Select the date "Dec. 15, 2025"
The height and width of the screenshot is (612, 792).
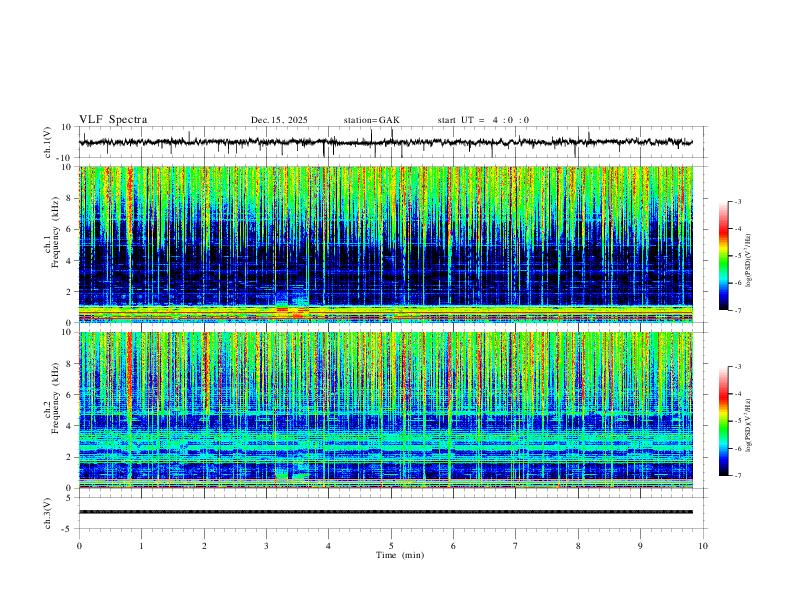pos(279,120)
